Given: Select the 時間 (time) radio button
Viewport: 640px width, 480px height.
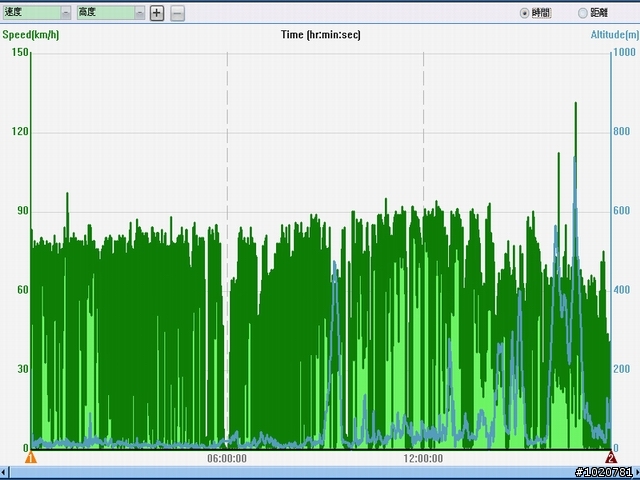Looking at the screenshot, I should click(524, 13).
